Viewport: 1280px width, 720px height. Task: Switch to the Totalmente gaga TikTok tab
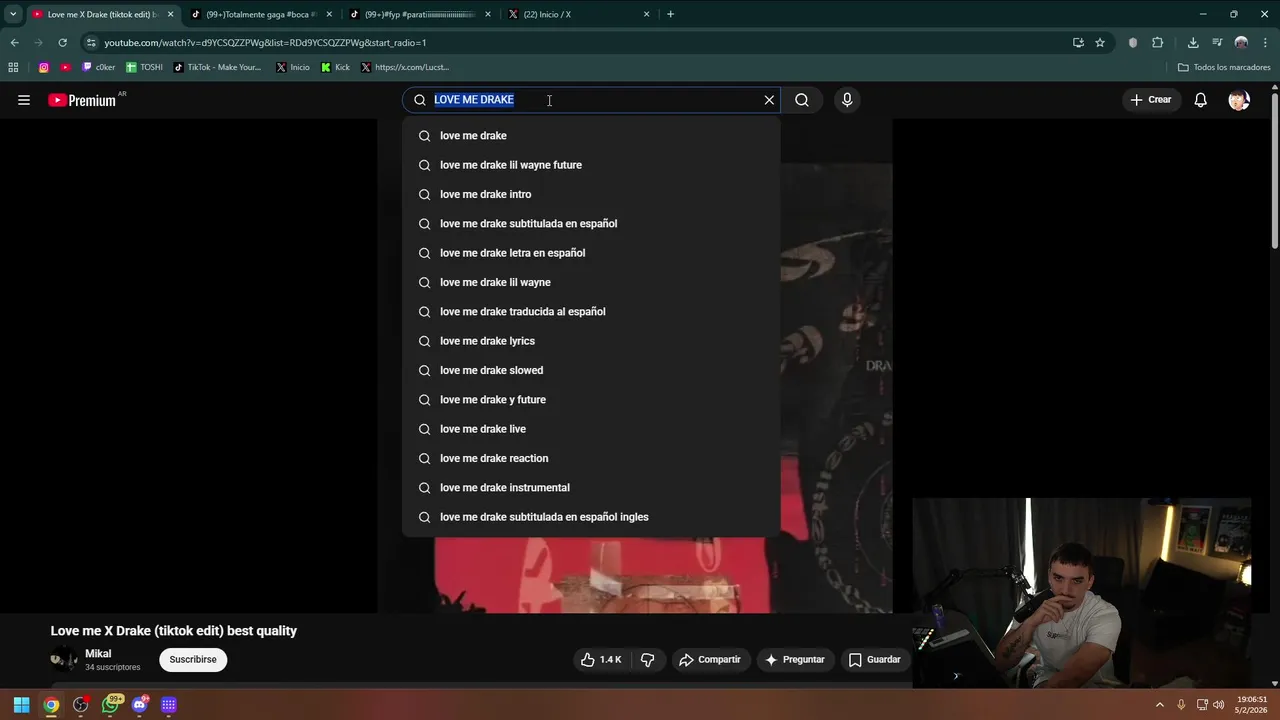click(262, 14)
